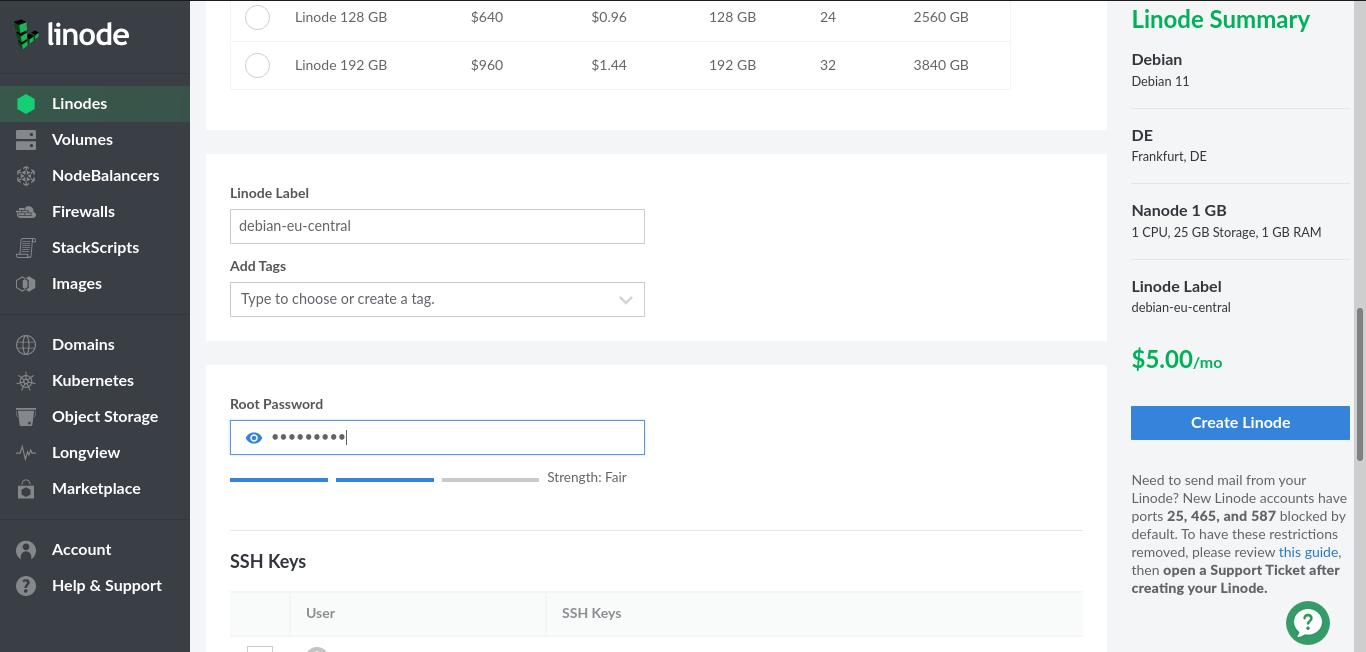Image resolution: width=1366 pixels, height=652 pixels.
Task: Click the Linode Label input field
Action: [x=437, y=226]
